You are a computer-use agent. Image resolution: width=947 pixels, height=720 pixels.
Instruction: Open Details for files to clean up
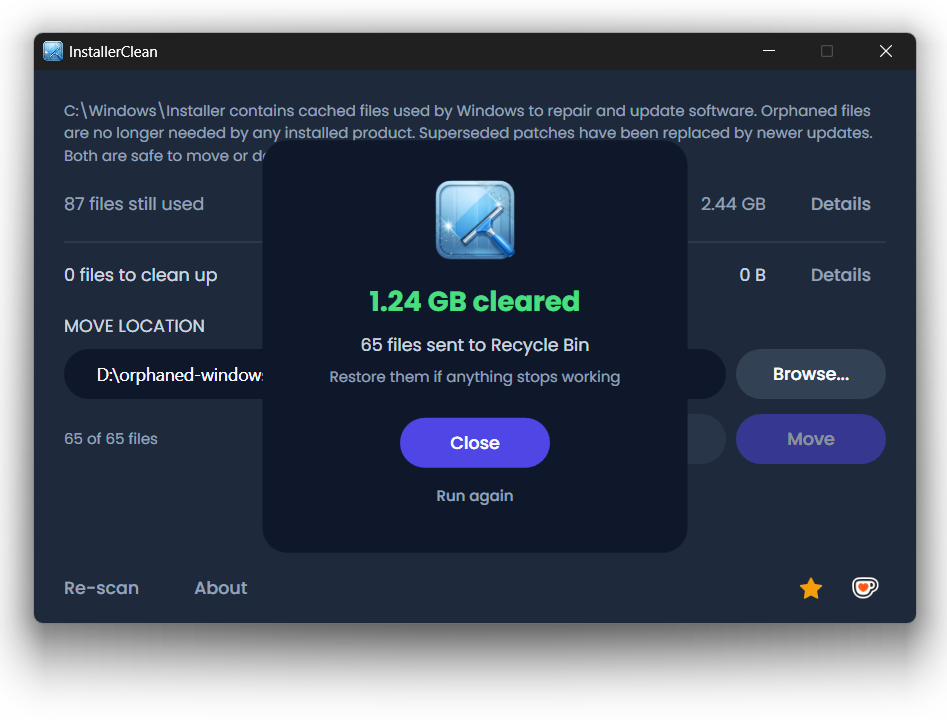coord(840,275)
